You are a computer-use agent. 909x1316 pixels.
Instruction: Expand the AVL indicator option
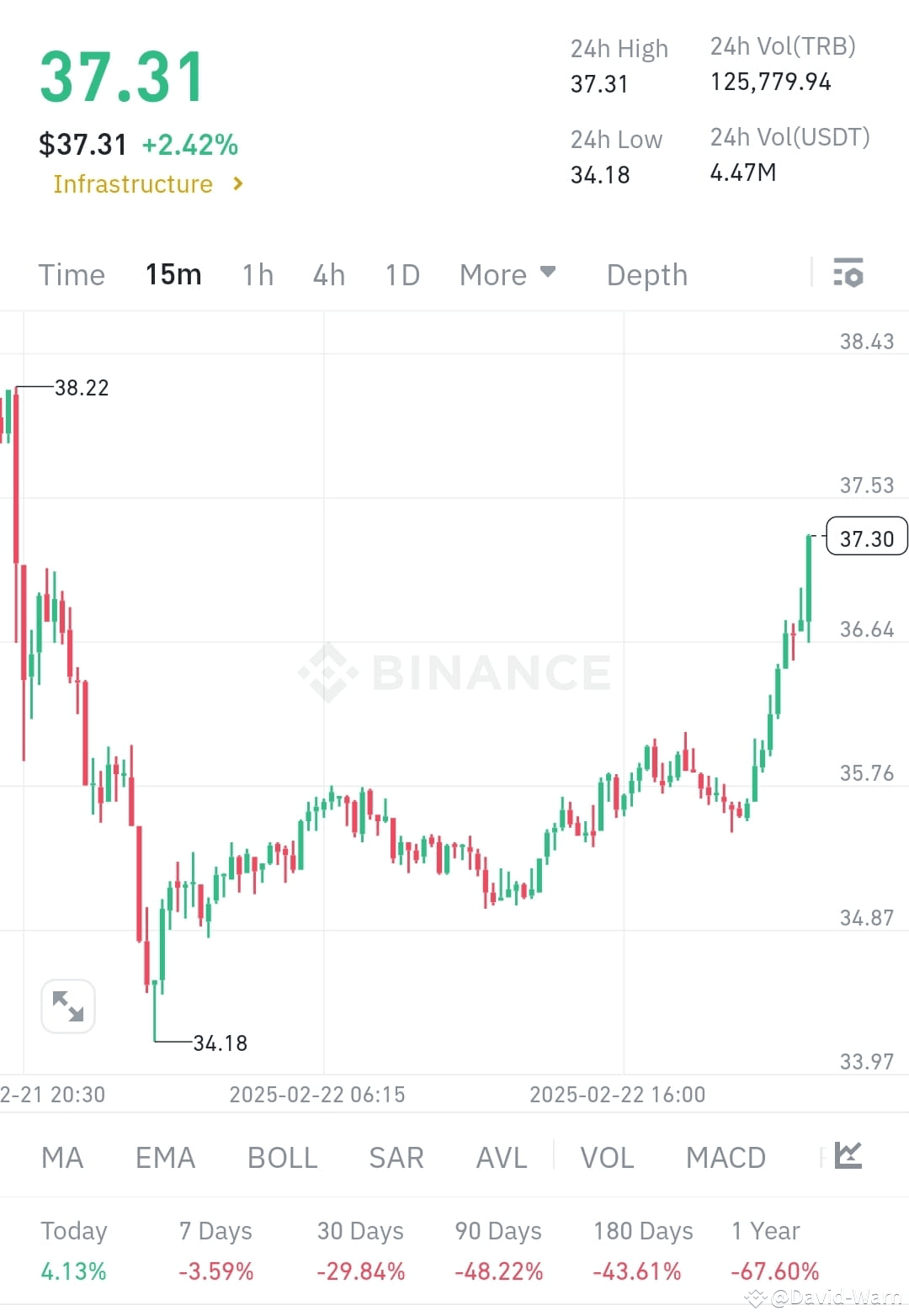click(x=500, y=1157)
